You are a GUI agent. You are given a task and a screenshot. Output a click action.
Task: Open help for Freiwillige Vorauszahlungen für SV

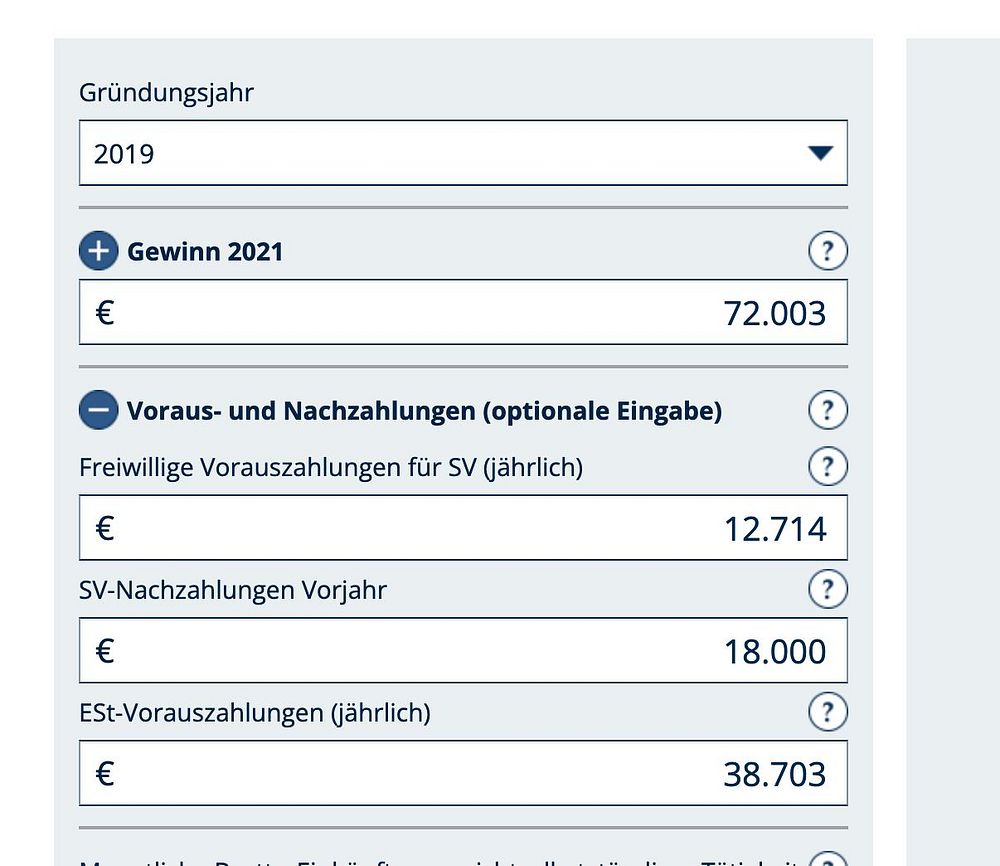pyautogui.click(x=827, y=466)
